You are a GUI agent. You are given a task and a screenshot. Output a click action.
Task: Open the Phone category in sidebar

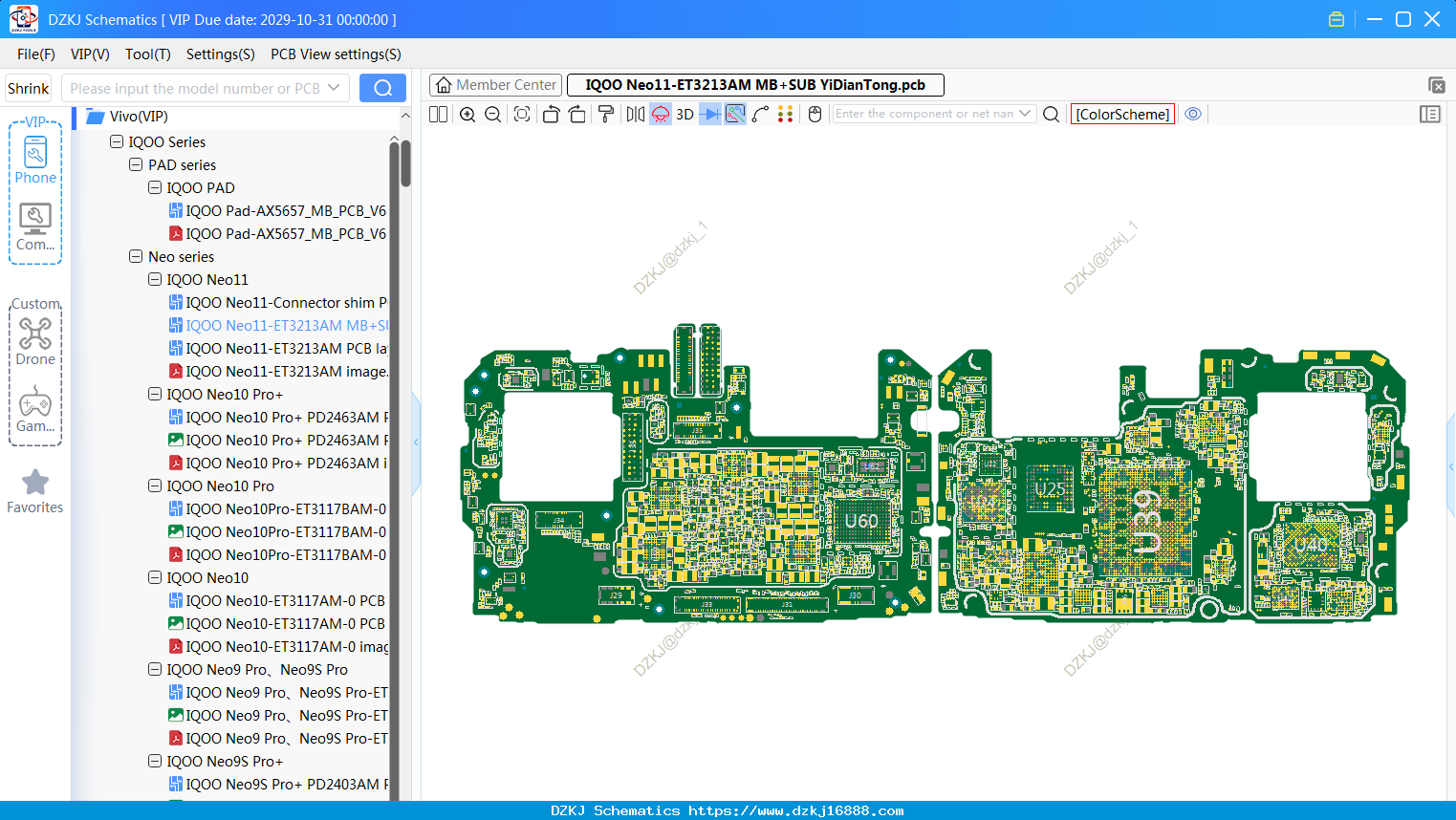(x=35, y=160)
